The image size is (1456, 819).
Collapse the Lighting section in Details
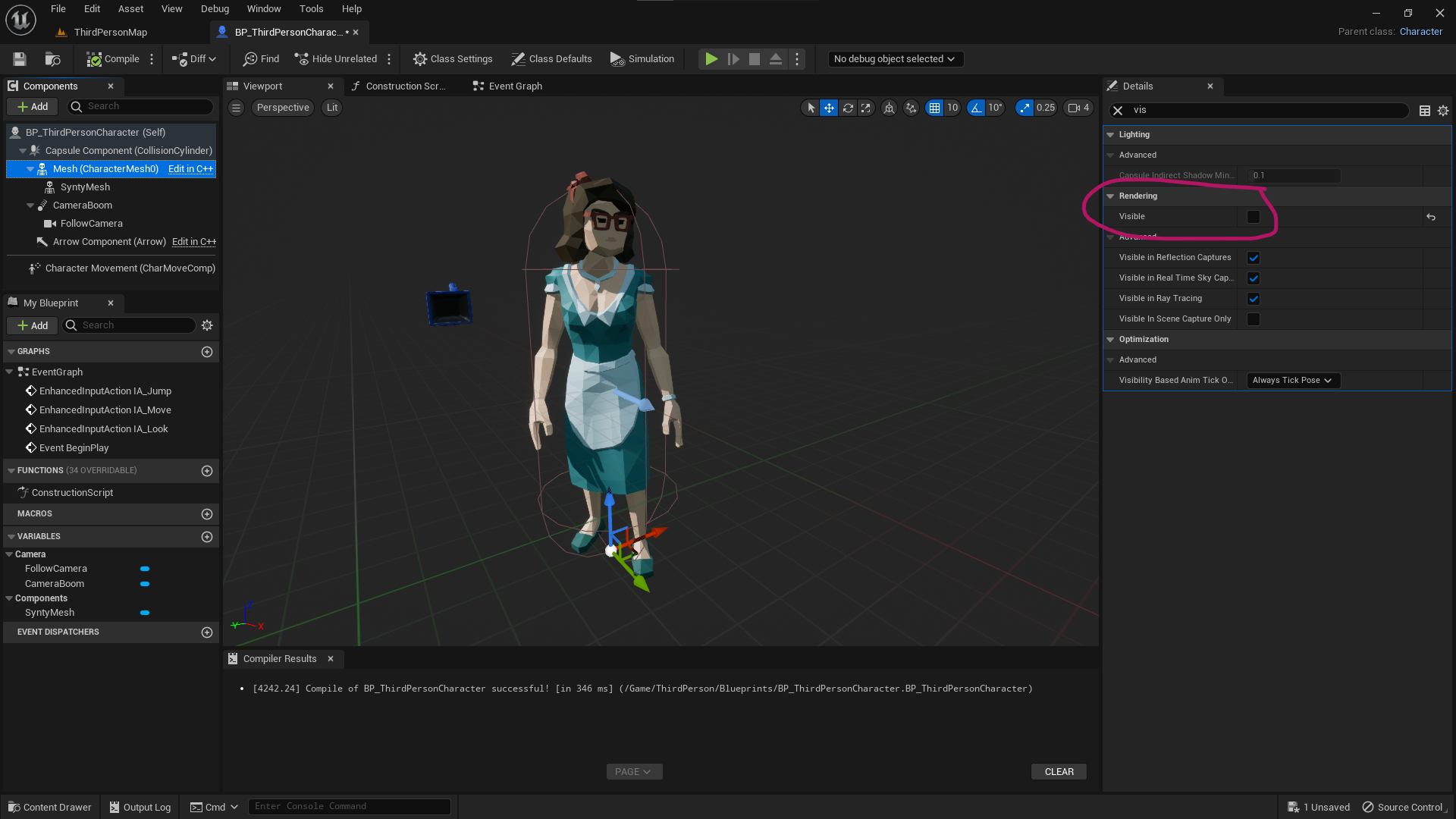(x=1110, y=135)
